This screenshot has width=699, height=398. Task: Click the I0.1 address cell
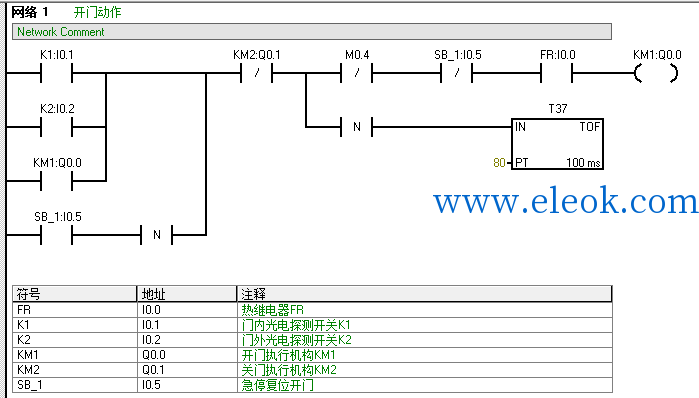187,325
